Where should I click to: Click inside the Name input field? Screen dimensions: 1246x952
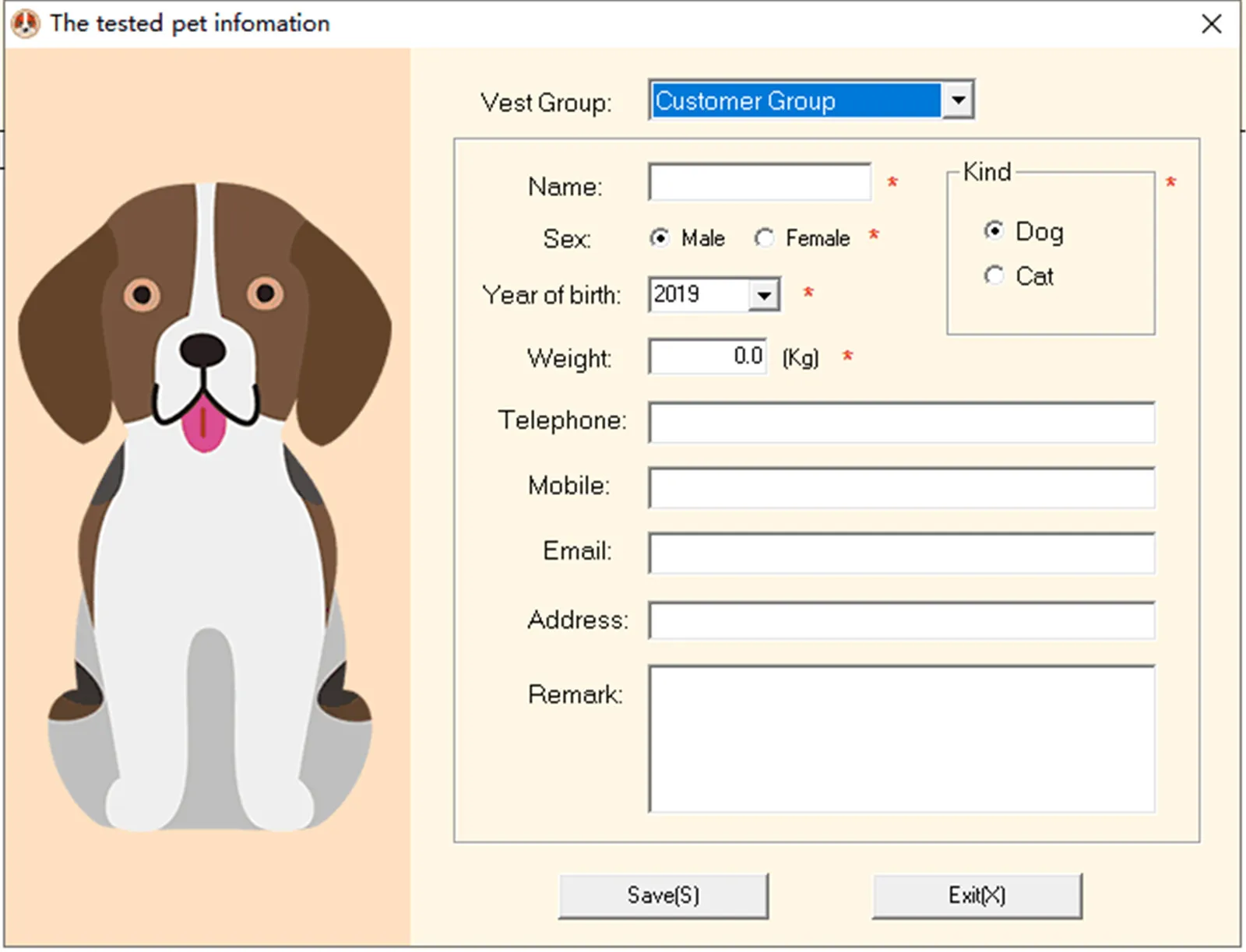[x=759, y=182]
